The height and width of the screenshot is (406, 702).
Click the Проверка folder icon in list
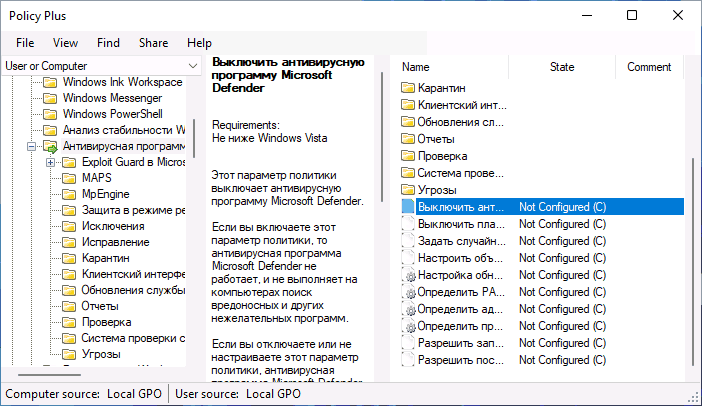(408, 156)
